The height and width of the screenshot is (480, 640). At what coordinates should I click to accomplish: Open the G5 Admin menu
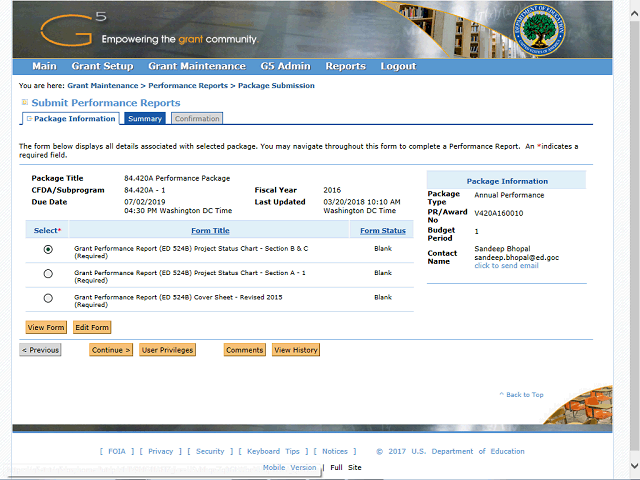(x=285, y=66)
